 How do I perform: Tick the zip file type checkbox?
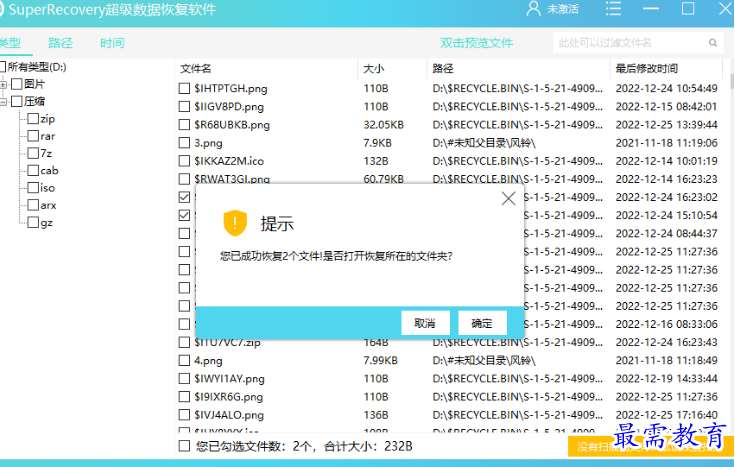tap(33, 119)
